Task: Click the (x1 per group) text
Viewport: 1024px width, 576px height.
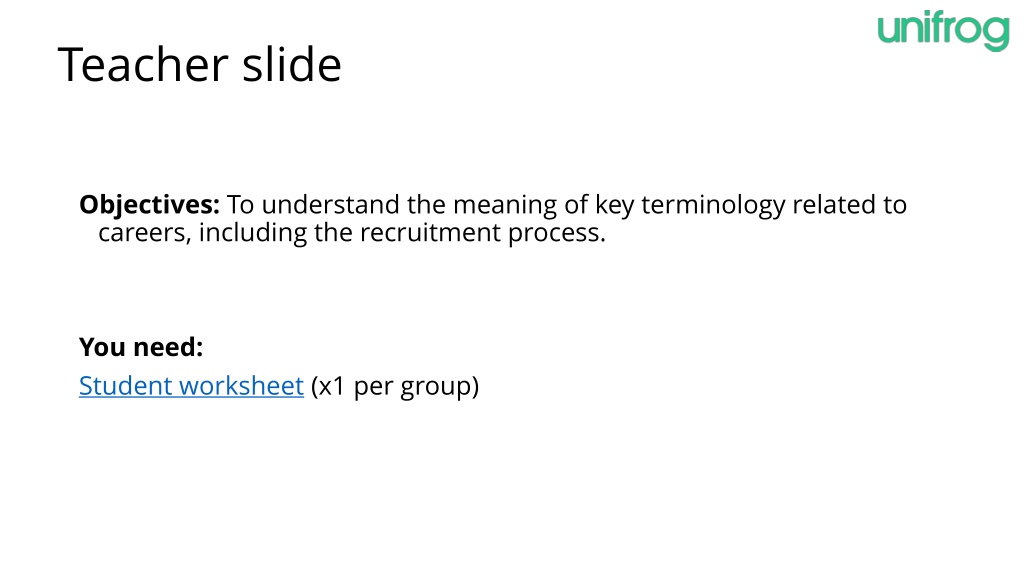Action: [x=395, y=386]
